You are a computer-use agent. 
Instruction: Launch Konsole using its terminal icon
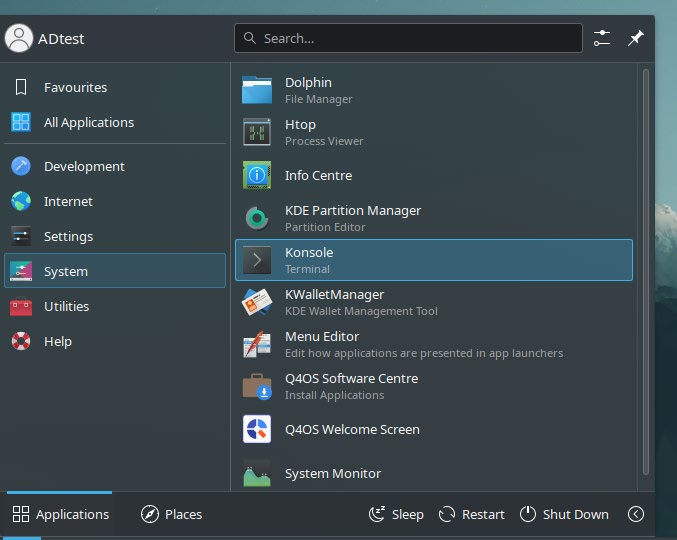click(257, 260)
